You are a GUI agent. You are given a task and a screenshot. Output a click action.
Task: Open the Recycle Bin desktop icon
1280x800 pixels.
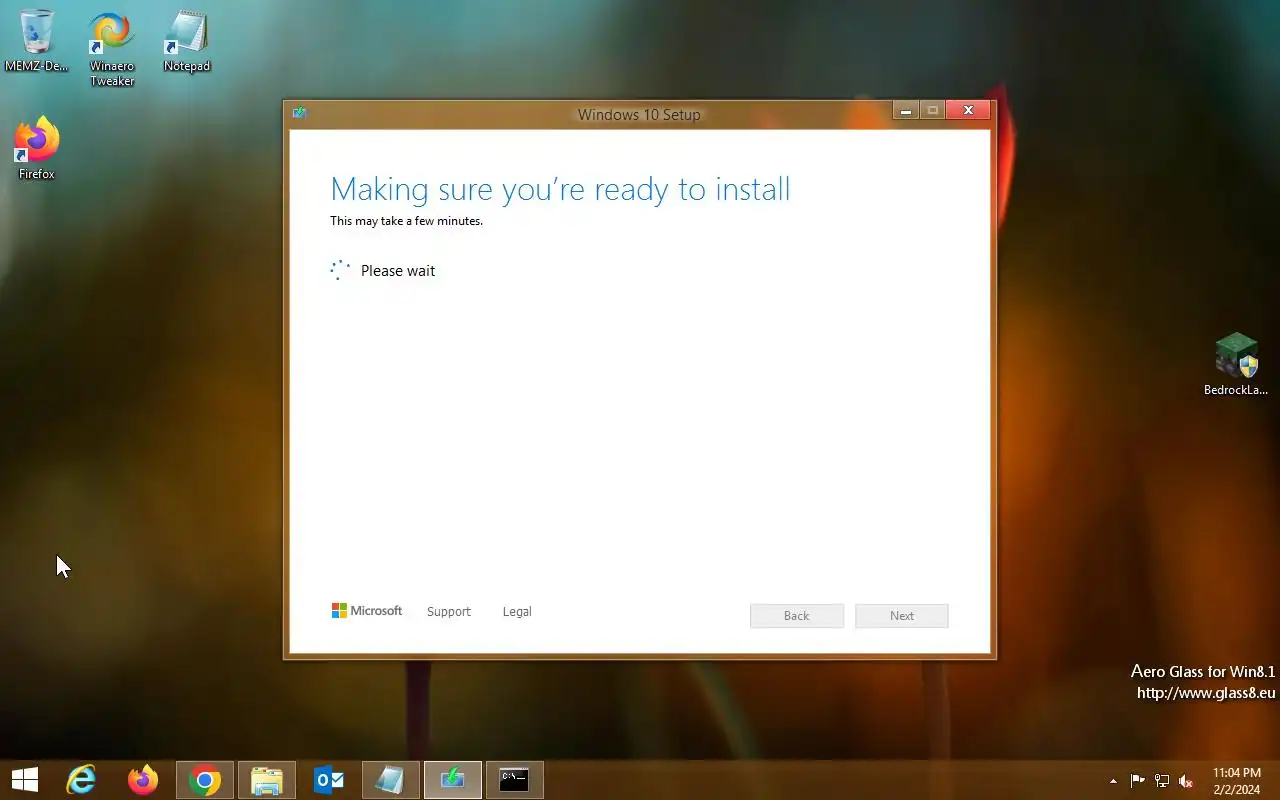pyautogui.click(x=37, y=42)
